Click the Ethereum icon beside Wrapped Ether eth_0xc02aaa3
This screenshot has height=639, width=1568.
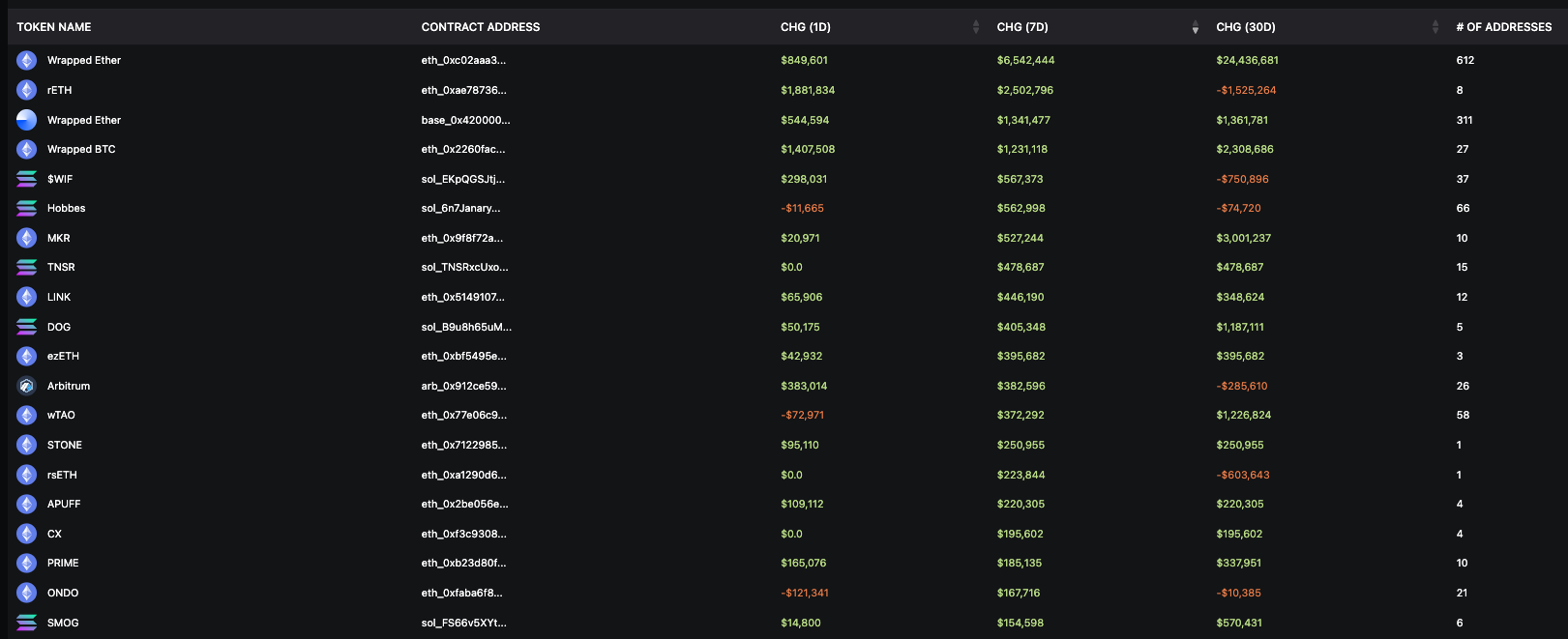[27, 60]
